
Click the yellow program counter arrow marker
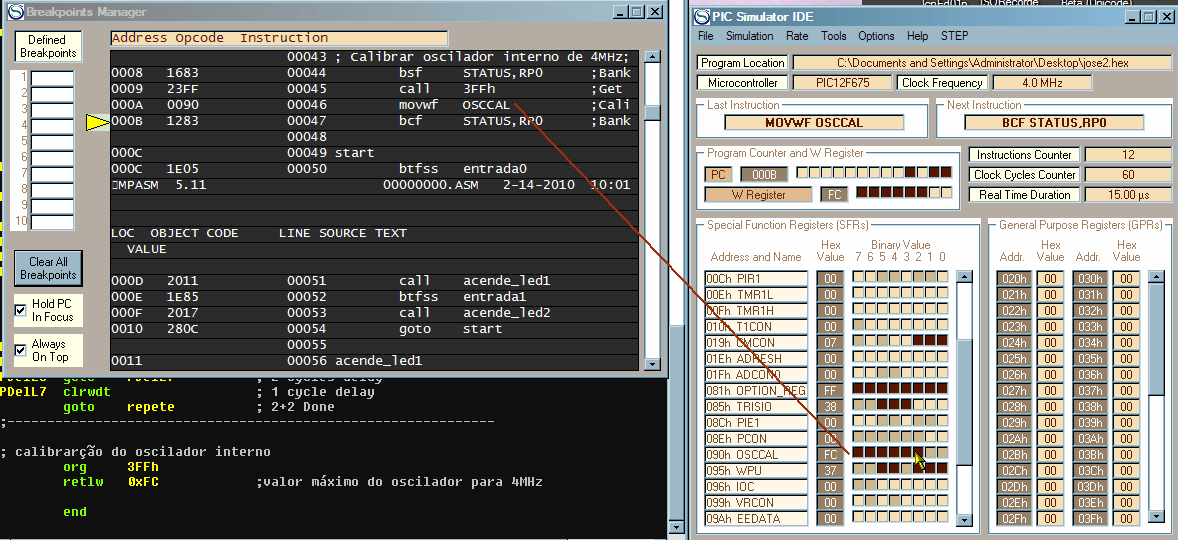tap(98, 122)
